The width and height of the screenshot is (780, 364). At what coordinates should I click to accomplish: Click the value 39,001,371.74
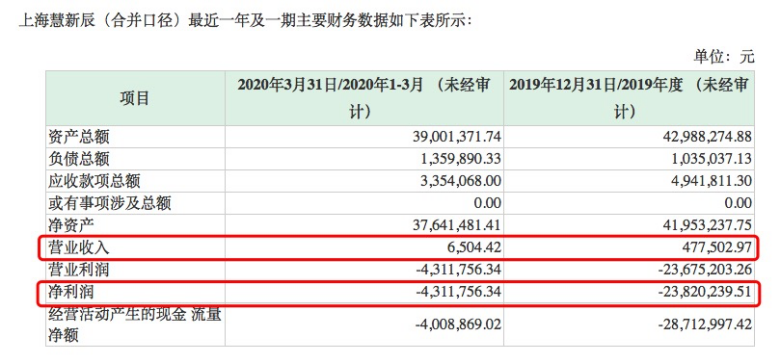(457, 137)
